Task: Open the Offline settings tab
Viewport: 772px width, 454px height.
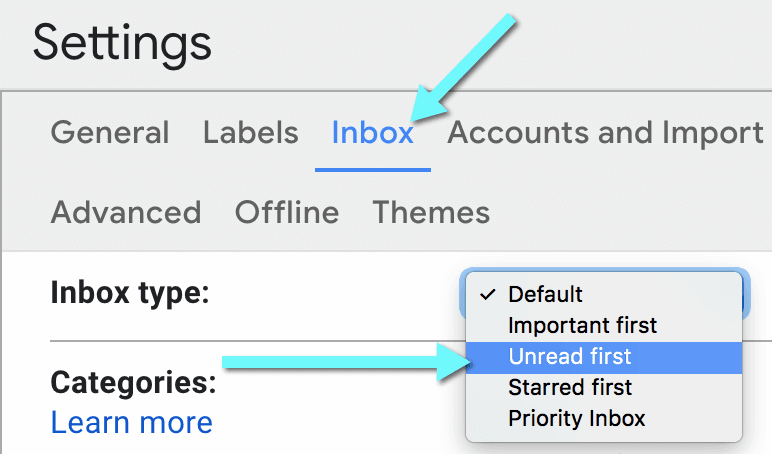Action: [x=287, y=212]
